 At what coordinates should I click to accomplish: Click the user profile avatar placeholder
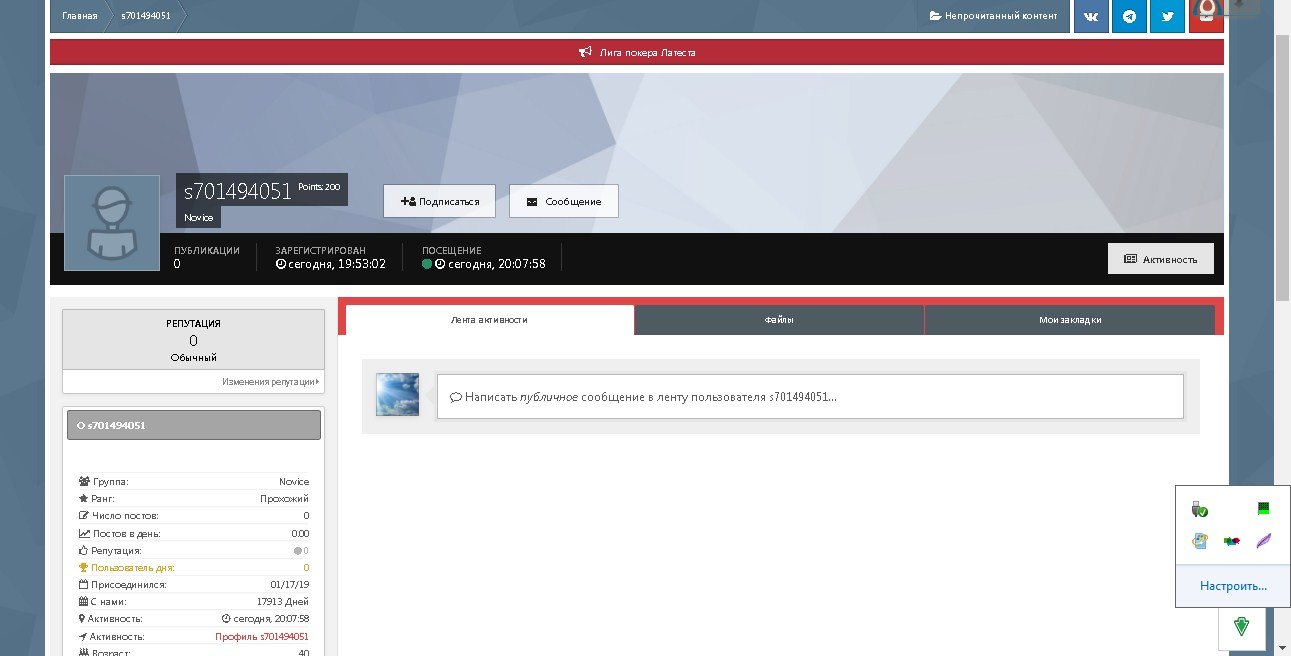[112, 223]
